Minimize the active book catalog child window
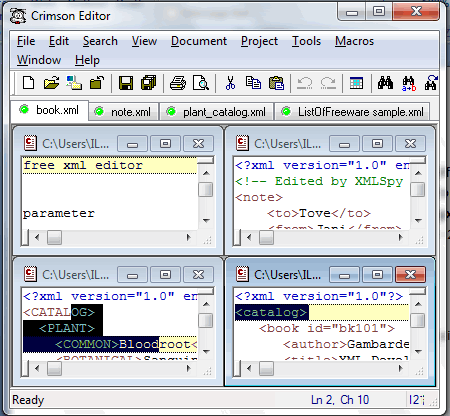Viewport: 450px width, 416px height. click(344, 275)
